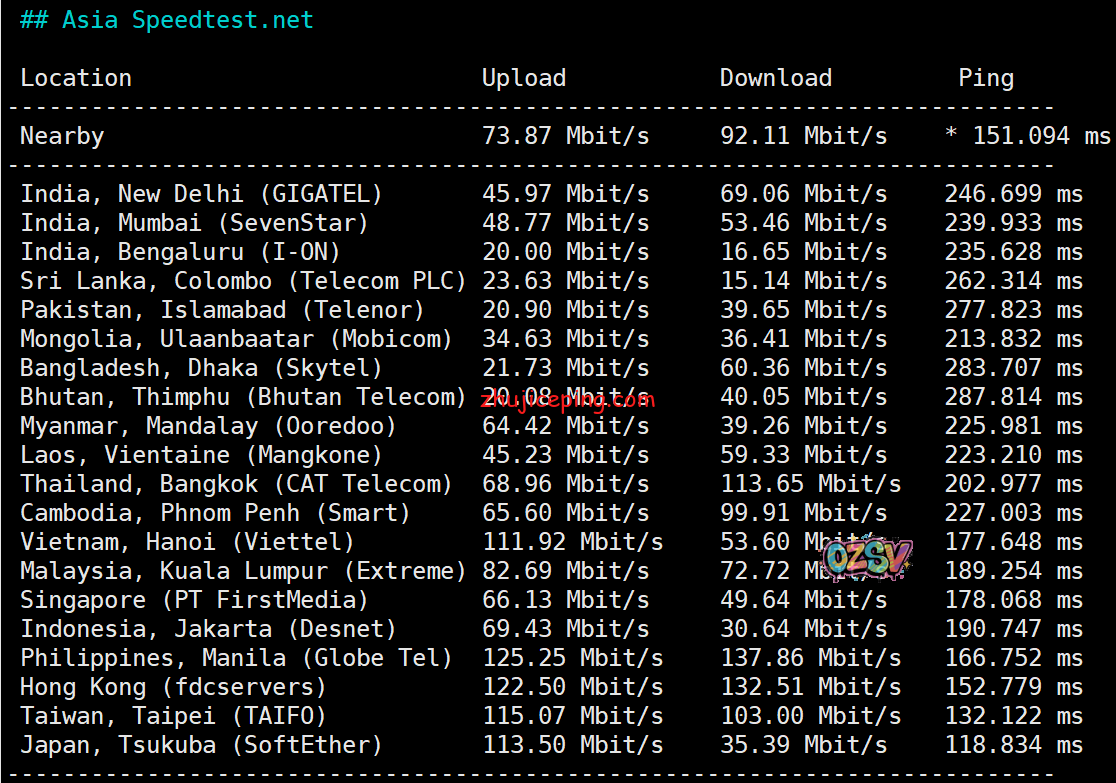This screenshot has width=1116, height=783.
Task: Select Sri Lanka, Colombo (Telecom PLC) entry
Action: point(243,281)
